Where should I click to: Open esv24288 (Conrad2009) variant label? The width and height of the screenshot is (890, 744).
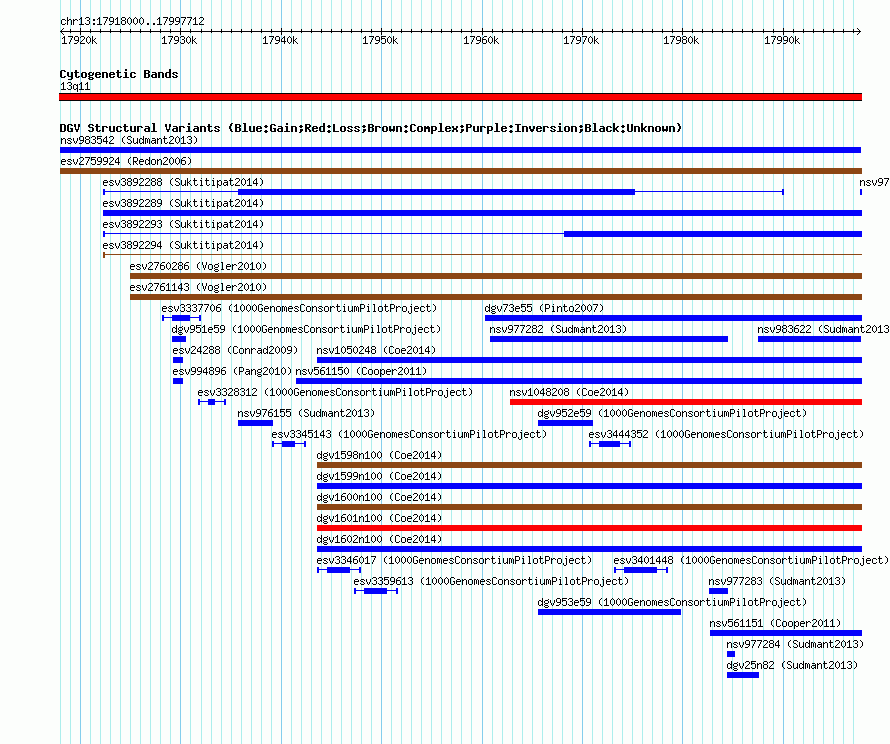(235, 350)
